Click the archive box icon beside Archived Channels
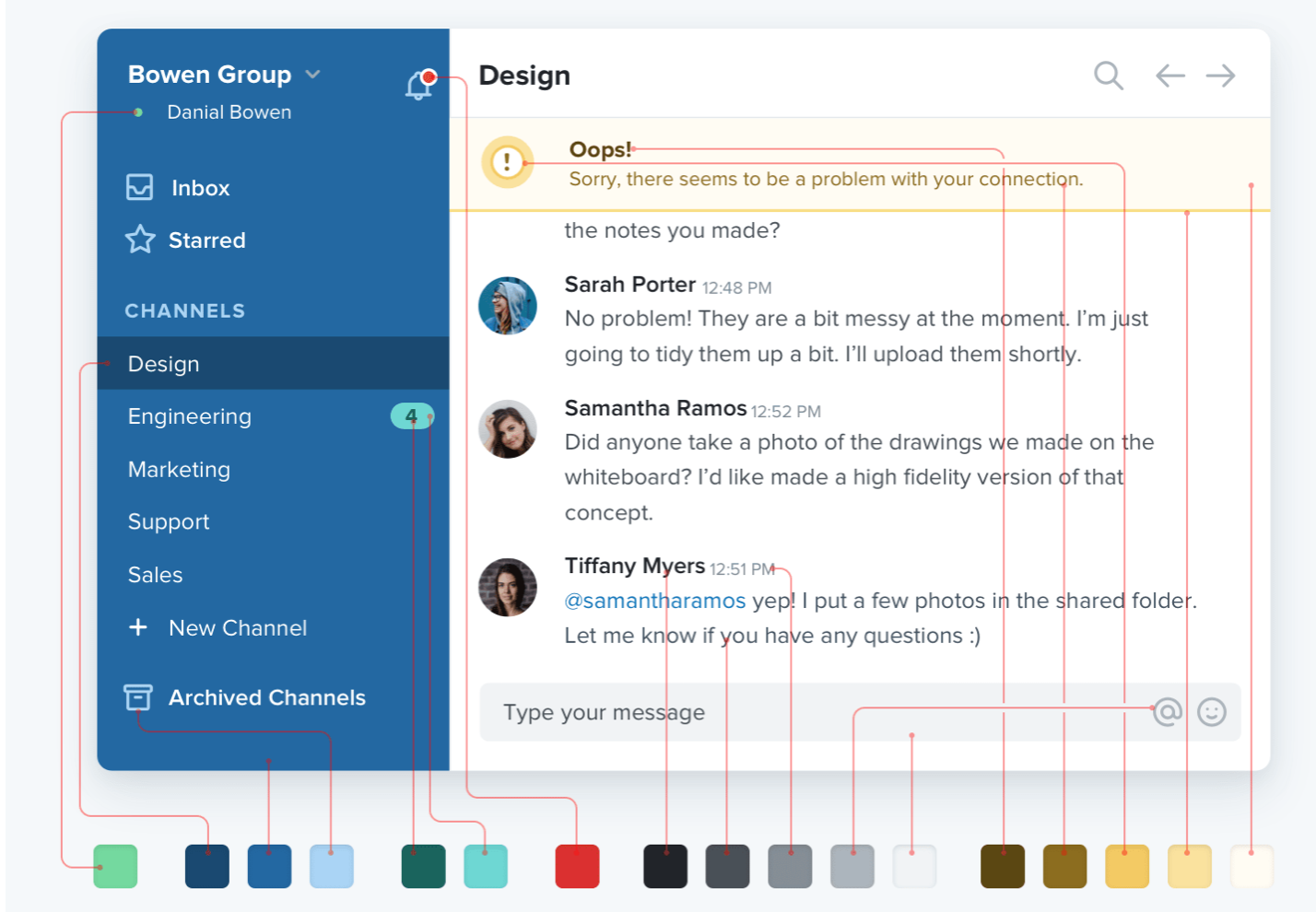The height and width of the screenshot is (912, 1316). (138, 697)
